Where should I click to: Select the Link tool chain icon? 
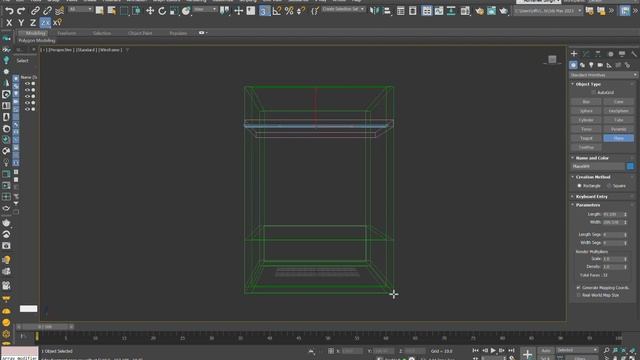click(x=35, y=11)
